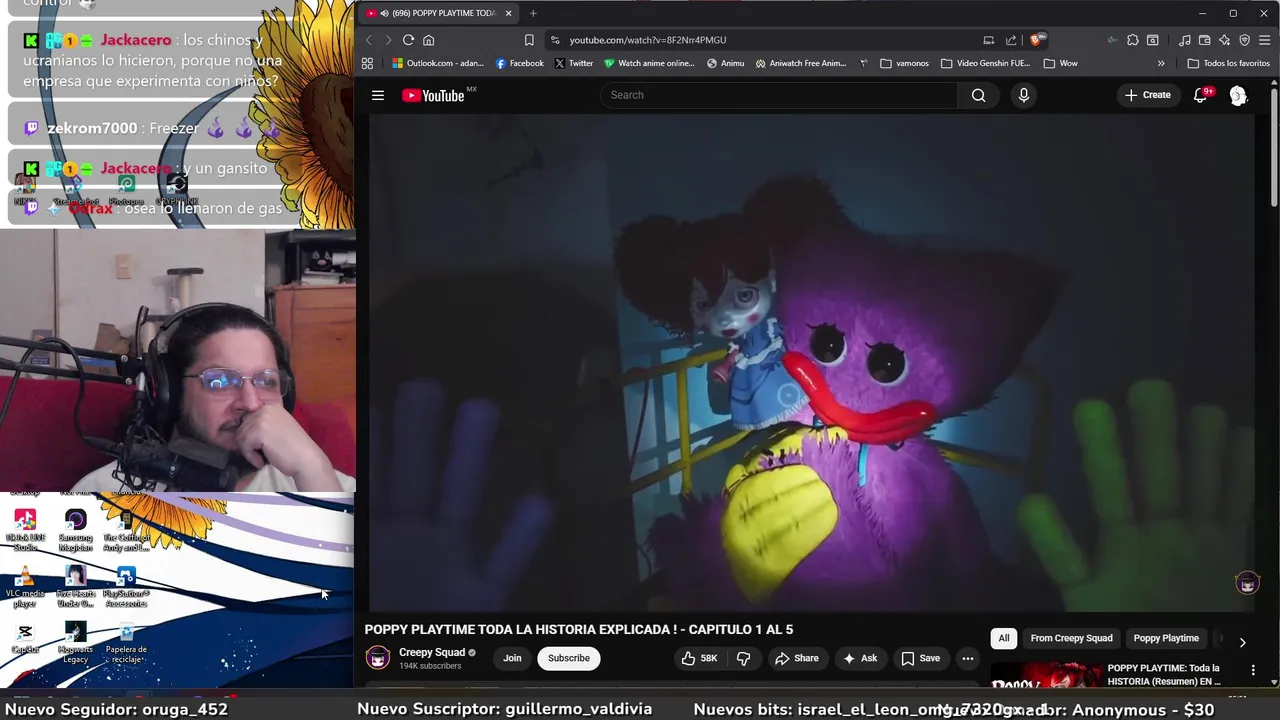Reload the page in the browser
Viewport: 1280px width, 720px height.
[408, 40]
